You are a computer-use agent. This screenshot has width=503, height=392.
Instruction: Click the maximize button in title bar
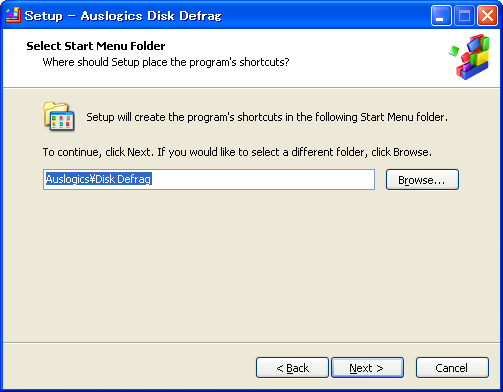[464, 15]
